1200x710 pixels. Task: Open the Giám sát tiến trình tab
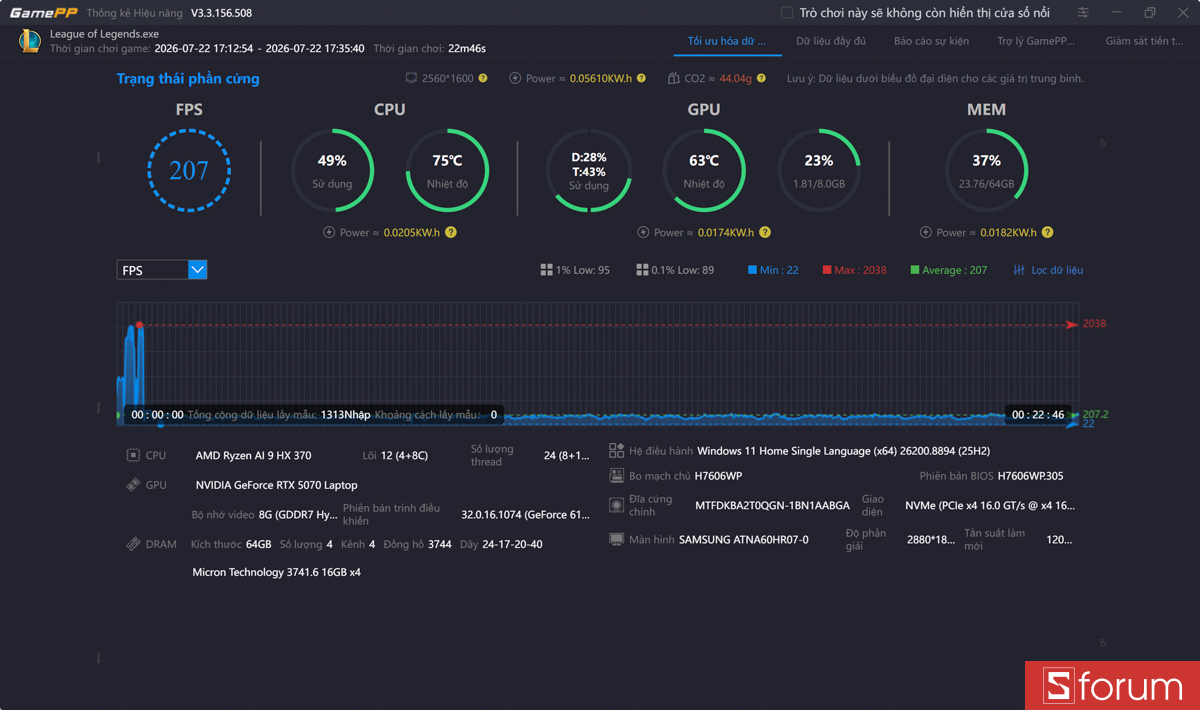1144,42
